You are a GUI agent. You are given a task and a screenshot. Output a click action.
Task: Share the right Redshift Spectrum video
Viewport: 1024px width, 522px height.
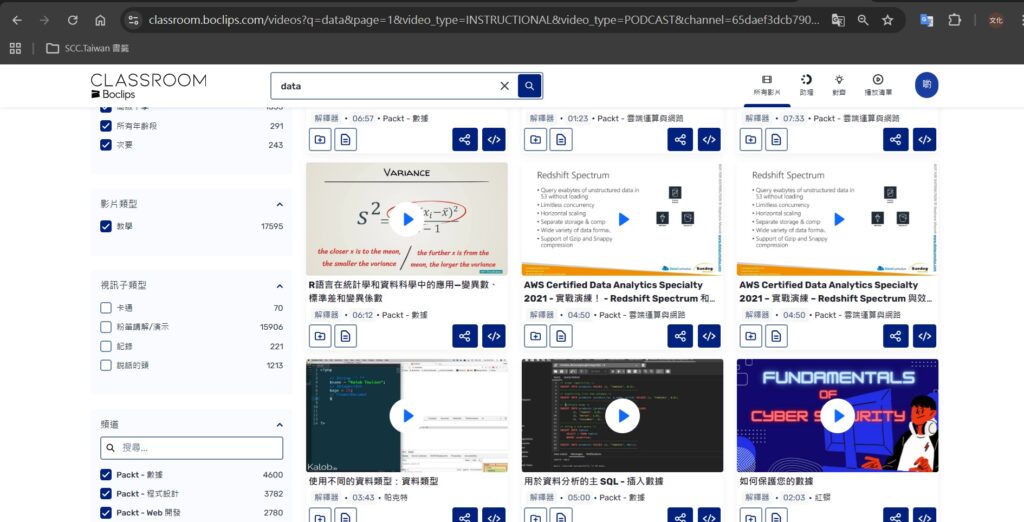(895, 336)
